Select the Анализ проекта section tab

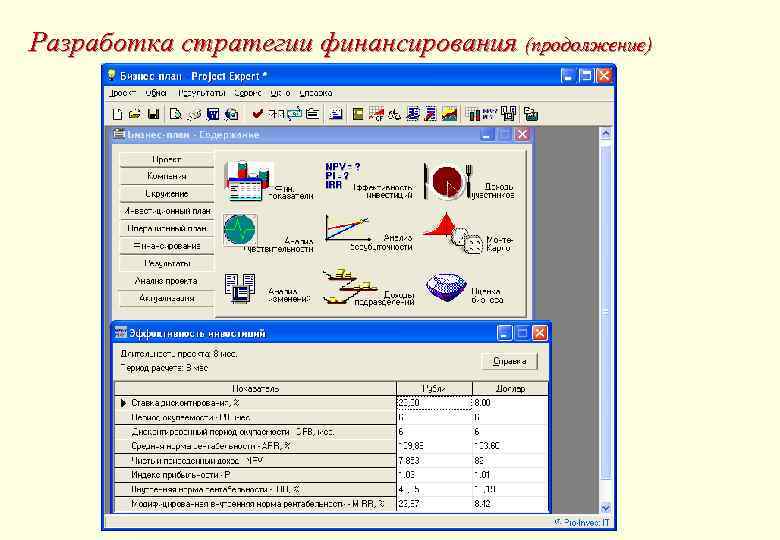[x=167, y=281]
